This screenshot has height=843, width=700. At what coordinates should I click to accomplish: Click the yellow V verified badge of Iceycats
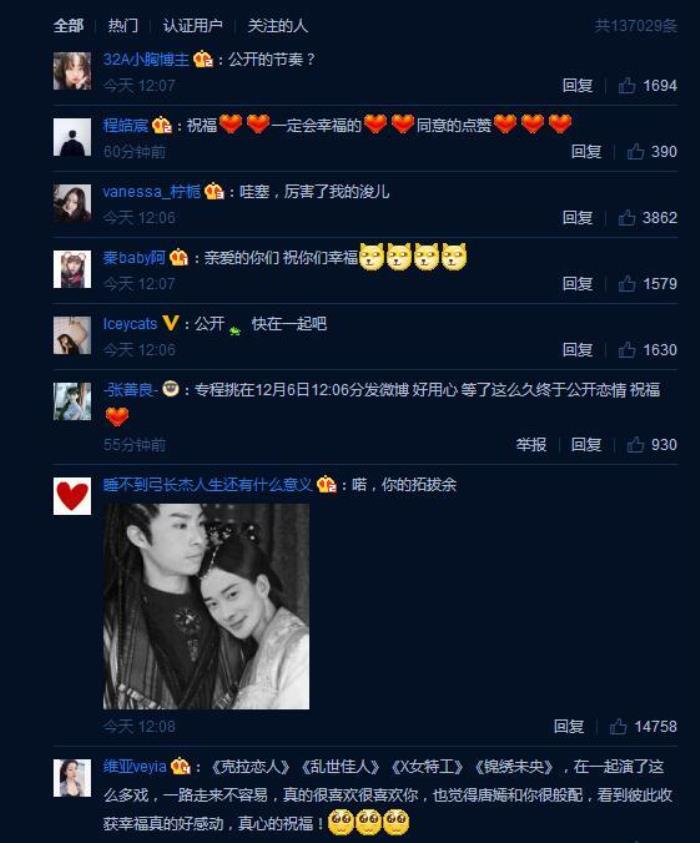coord(170,323)
